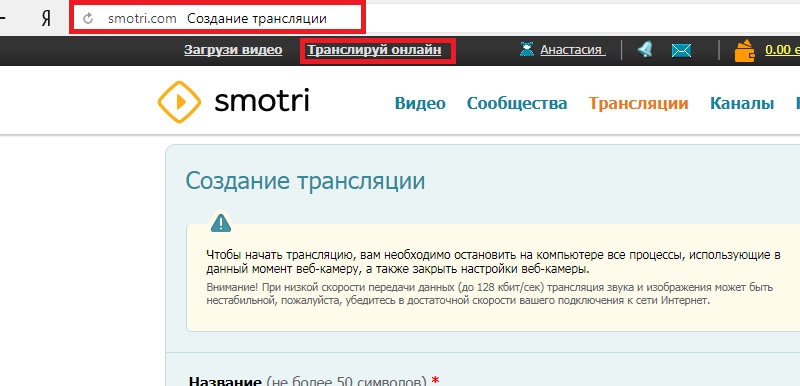
Task: Open the Каналы section
Action: pyautogui.click(x=742, y=104)
